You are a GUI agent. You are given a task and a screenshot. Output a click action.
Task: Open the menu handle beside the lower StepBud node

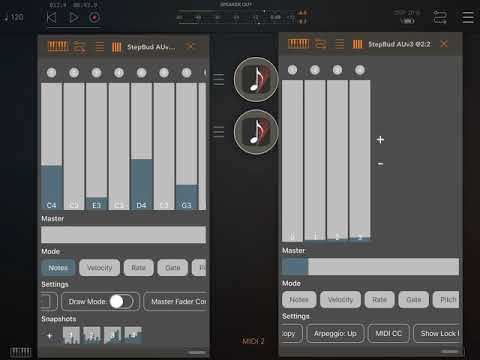219,132
